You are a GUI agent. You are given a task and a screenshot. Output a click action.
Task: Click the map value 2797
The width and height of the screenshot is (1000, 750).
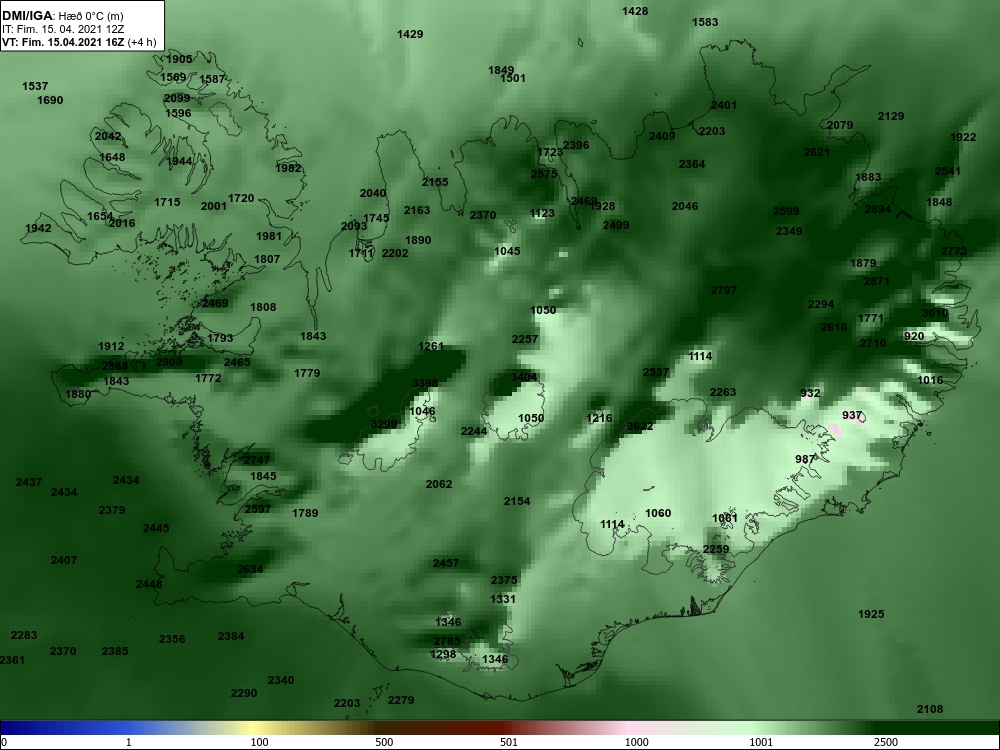[724, 290]
